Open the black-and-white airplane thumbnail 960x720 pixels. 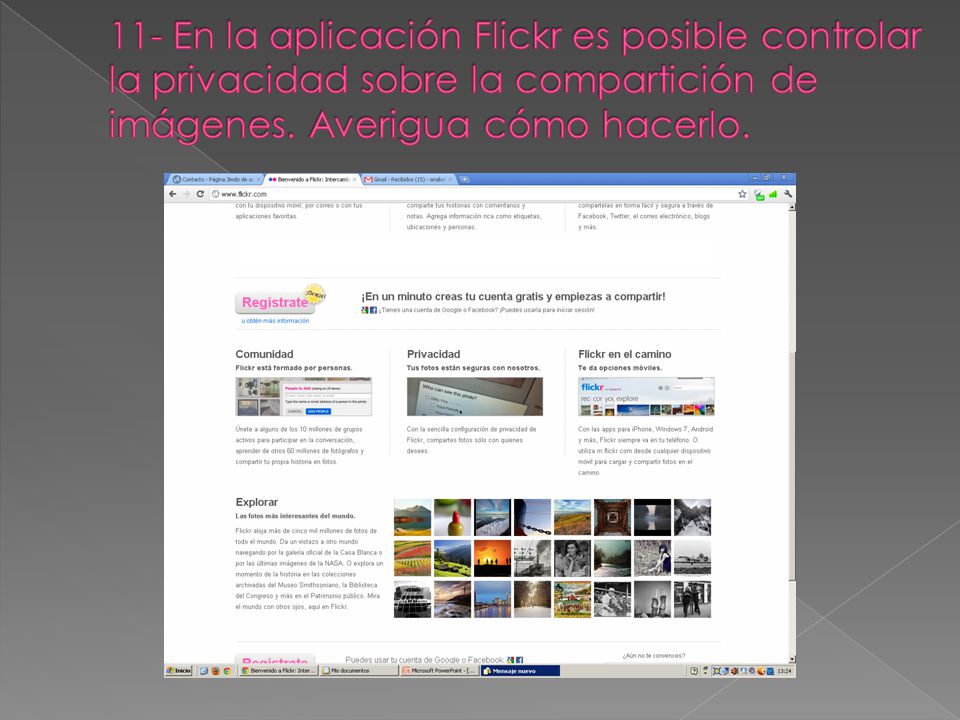[692, 558]
